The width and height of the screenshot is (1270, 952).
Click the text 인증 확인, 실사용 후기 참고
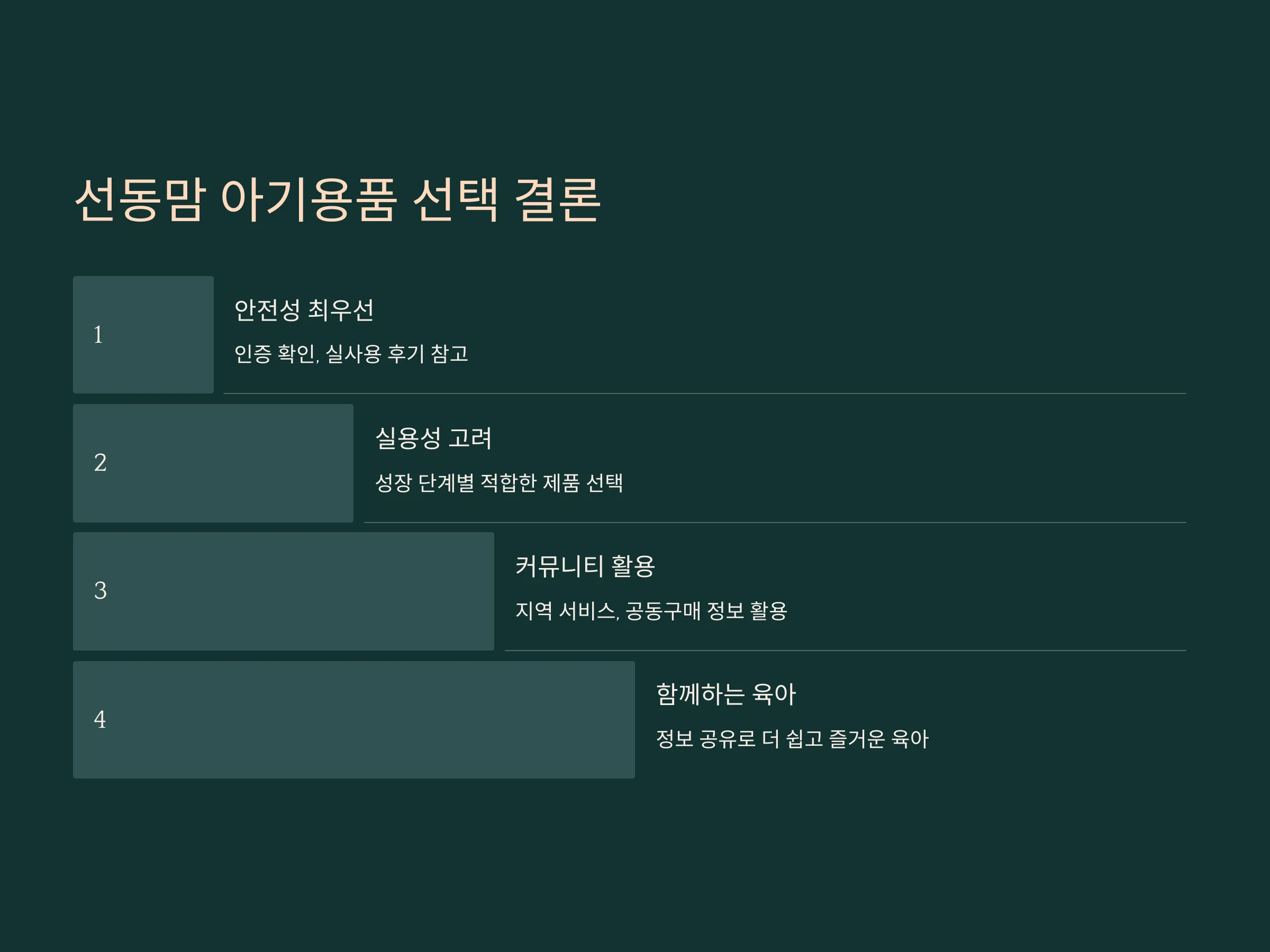[351, 353]
